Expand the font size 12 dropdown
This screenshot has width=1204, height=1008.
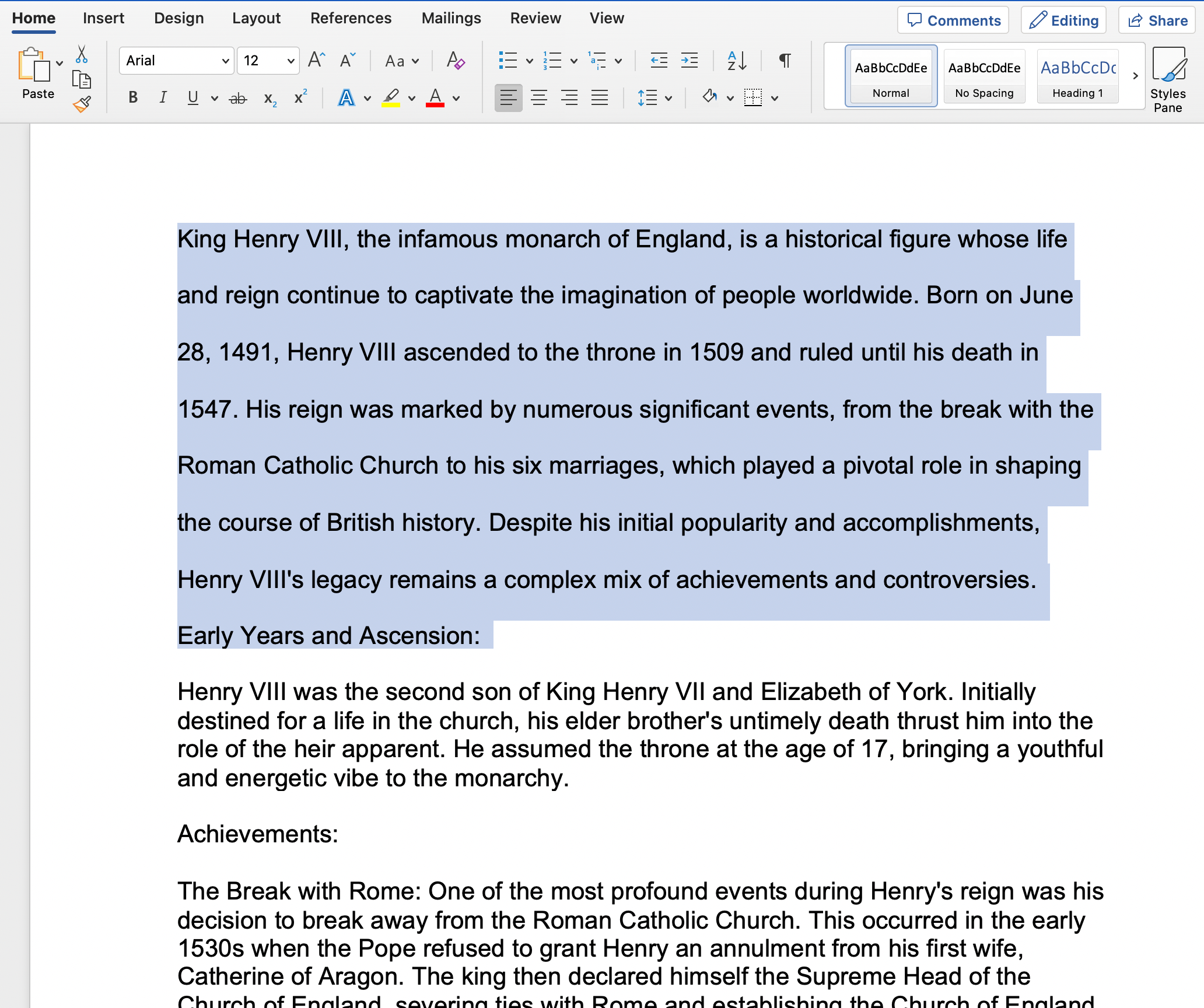[x=290, y=61]
